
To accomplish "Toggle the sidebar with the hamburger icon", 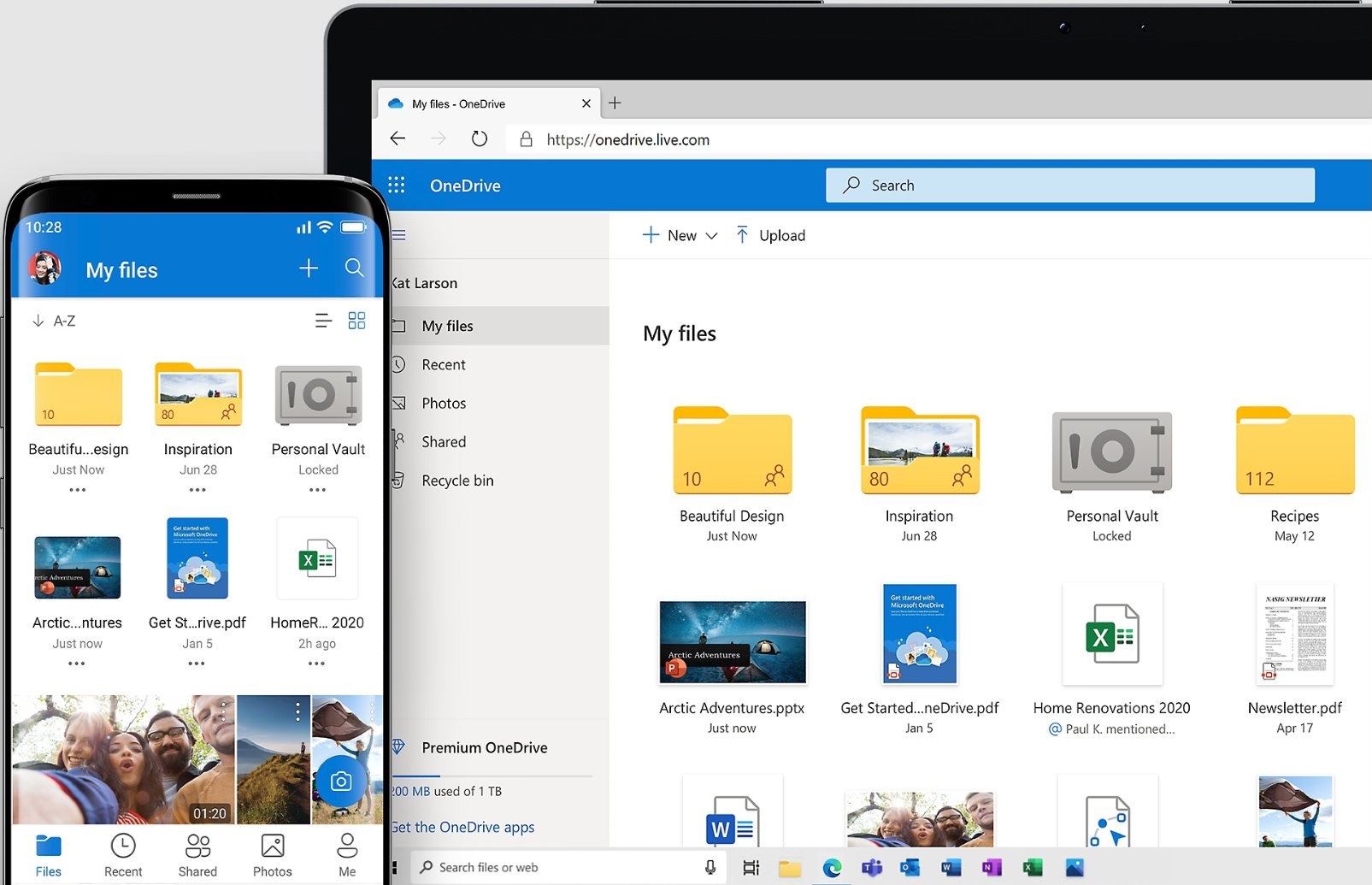I will pyautogui.click(x=397, y=234).
